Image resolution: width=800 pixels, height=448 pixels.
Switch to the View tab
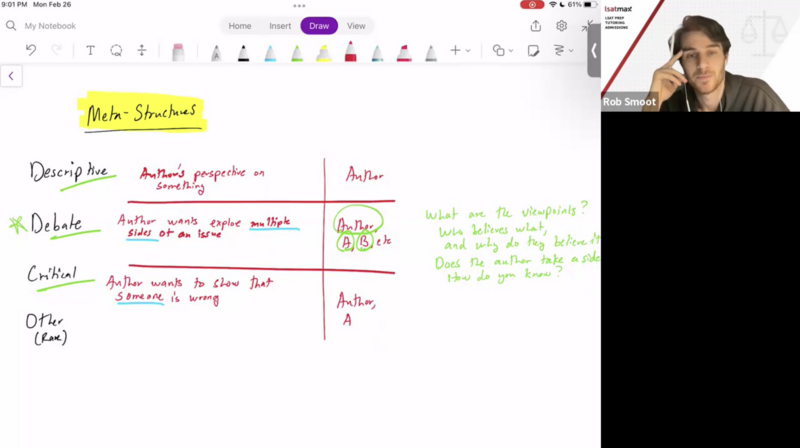(356, 26)
